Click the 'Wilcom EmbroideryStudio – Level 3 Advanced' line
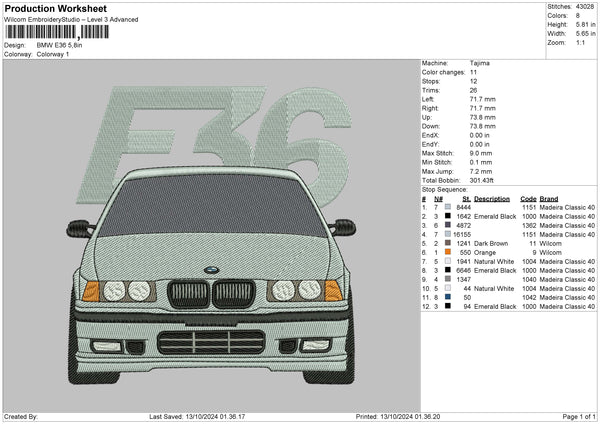The image size is (600, 424). (71, 20)
